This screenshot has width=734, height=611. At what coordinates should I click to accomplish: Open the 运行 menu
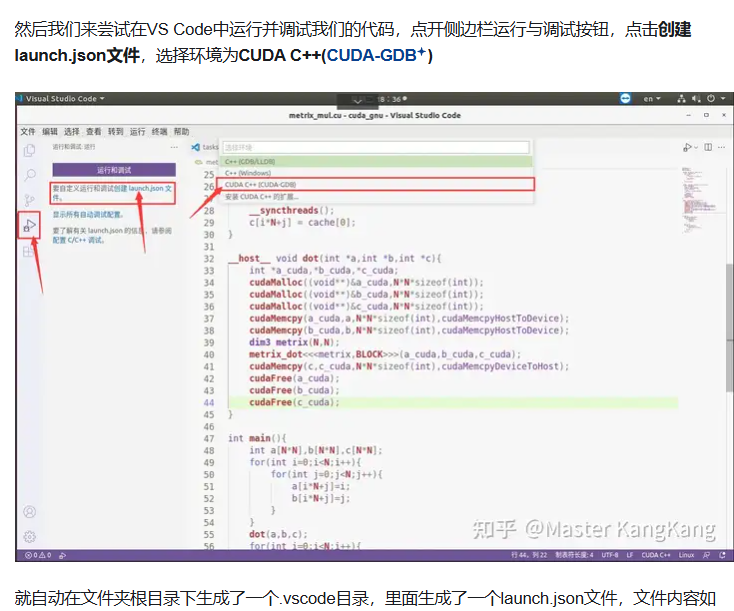(x=138, y=132)
